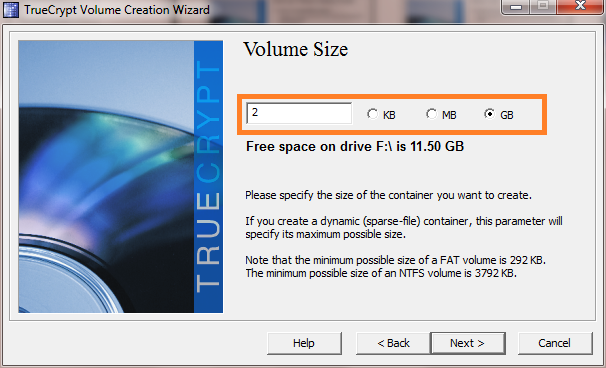Click the disabled maximize window button
The height and width of the screenshot is (368, 606).
[543, 6]
